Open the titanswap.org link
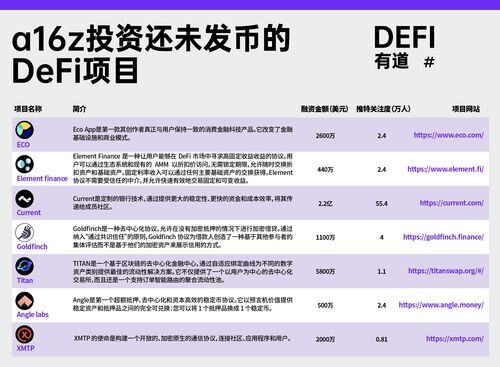 click(x=446, y=271)
